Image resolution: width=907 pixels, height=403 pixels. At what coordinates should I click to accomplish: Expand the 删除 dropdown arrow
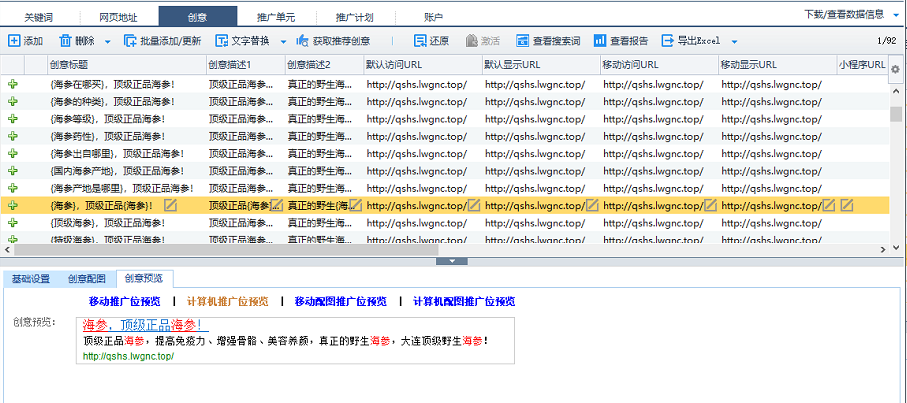(x=108, y=42)
